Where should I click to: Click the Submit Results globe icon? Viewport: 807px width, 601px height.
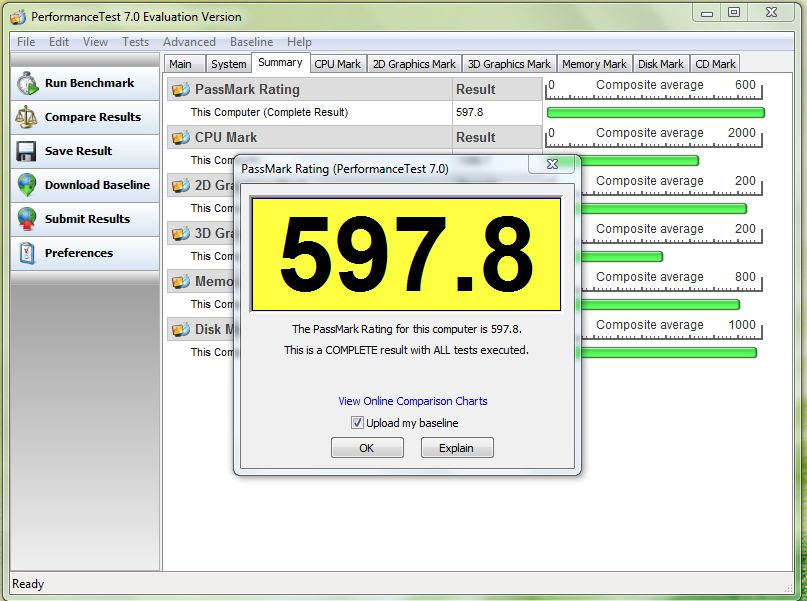click(26, 219)
